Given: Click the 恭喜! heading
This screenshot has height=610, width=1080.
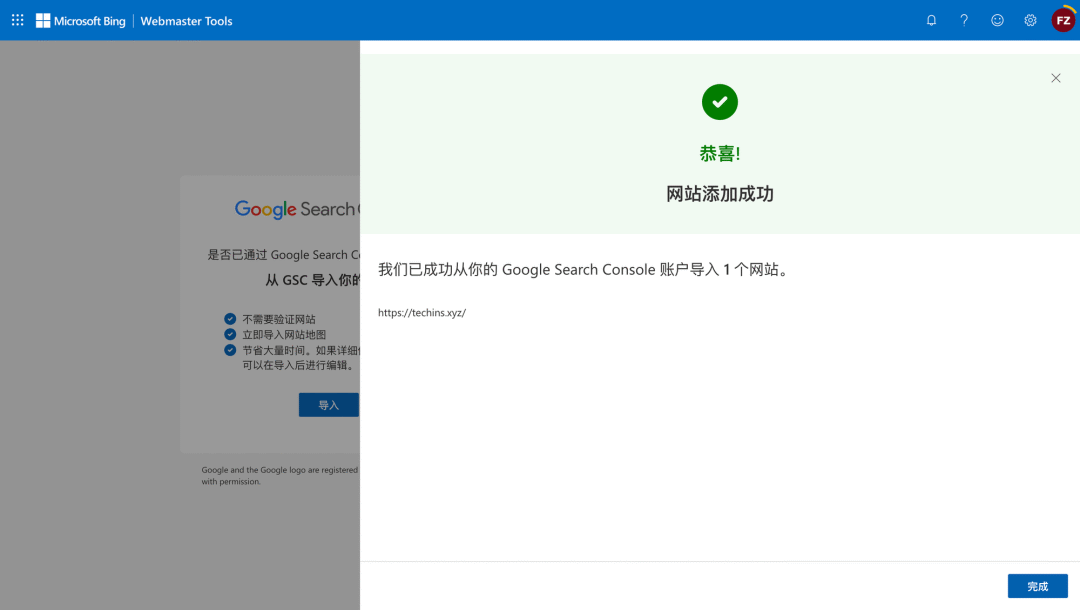Looking at the screenshot, I should pos(720,154).
